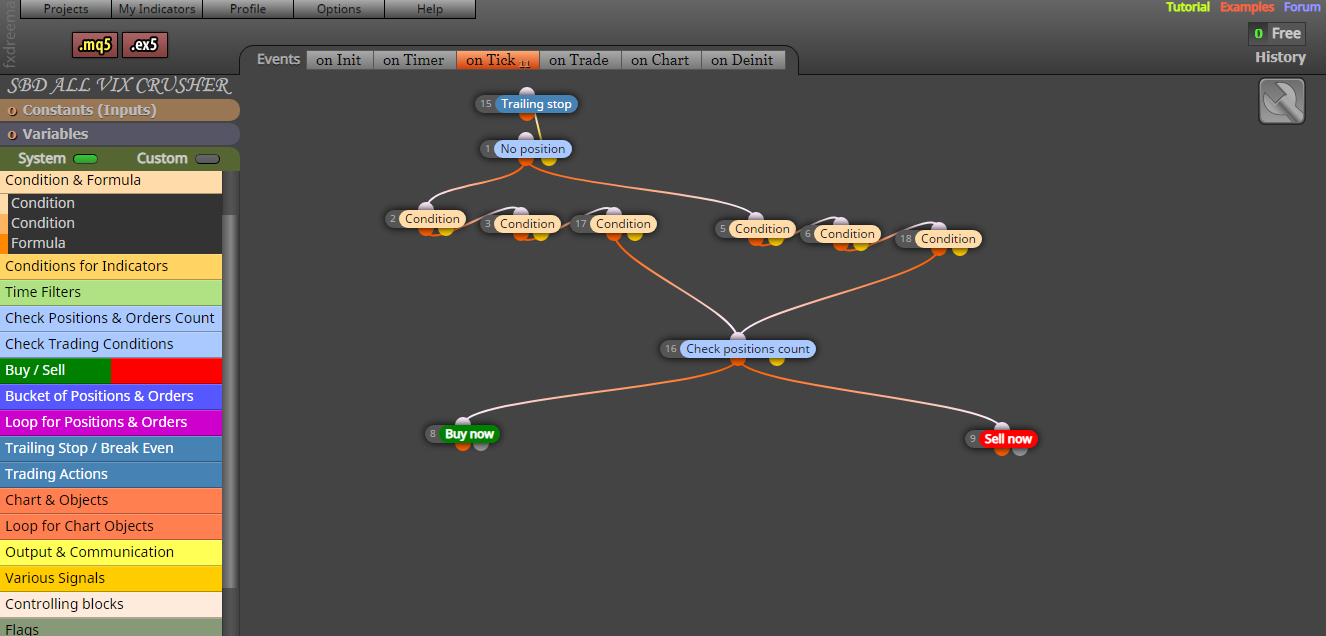Export project as .mq5 file
Viewport: 1326px width, 636px height.
coord(95,45)
